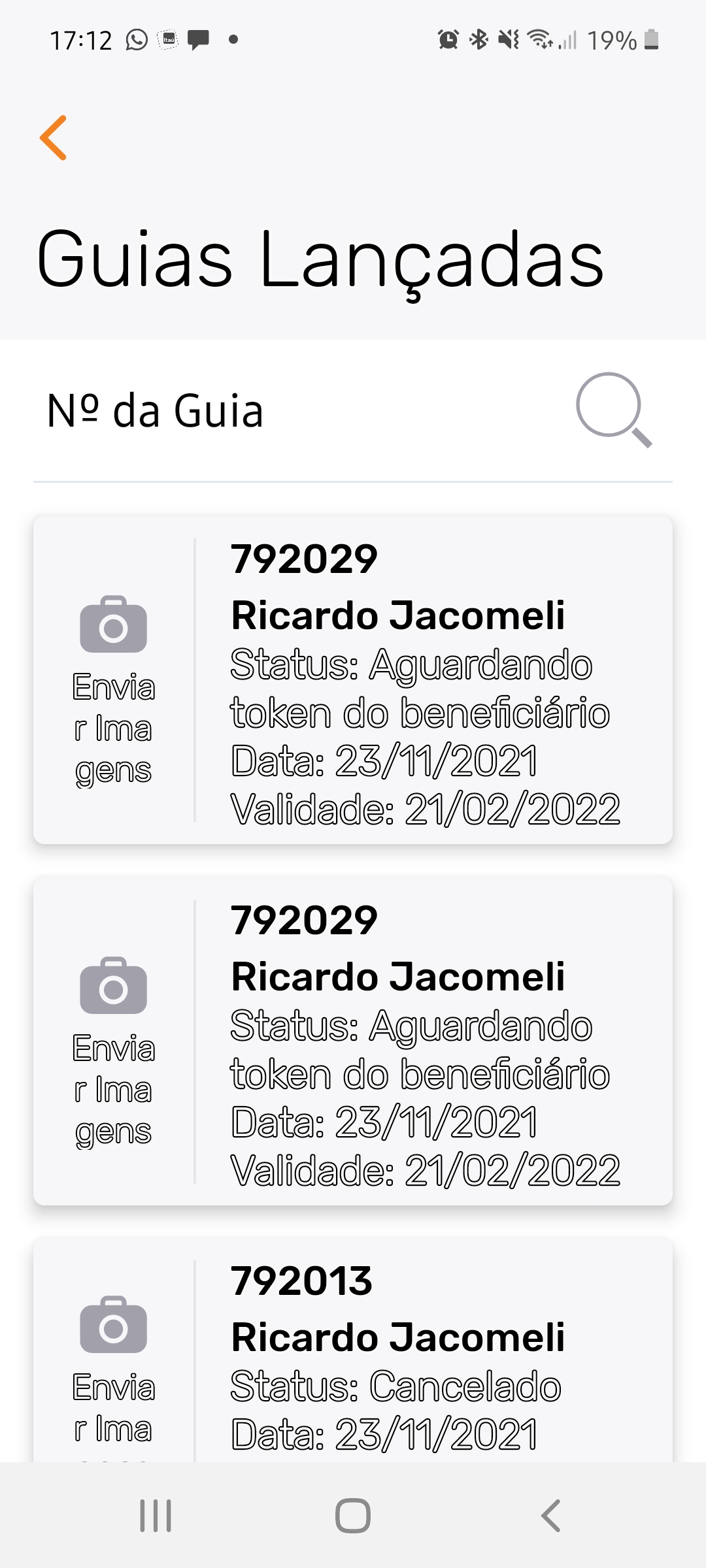Tap camera icon on second 792029 card
The height and width of the screenshot is (1568, 706).
(x=113, y=986)
